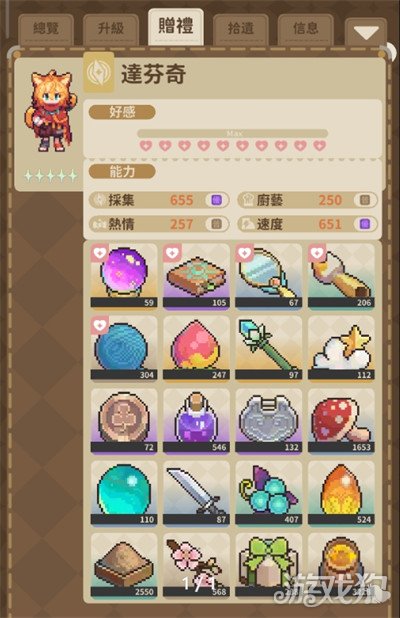The image size is (400, 618).
Task: Choose the blue yarn ball gift
Action: coord(124,348)
